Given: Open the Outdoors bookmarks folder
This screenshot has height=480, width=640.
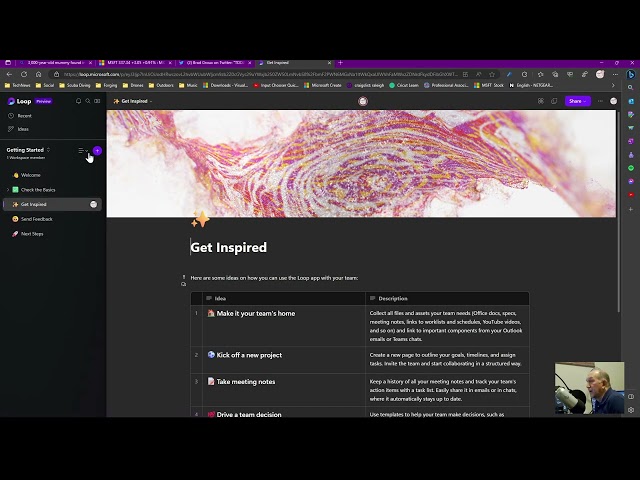Looking at the screenshot, I should click(x=161, y=85).
